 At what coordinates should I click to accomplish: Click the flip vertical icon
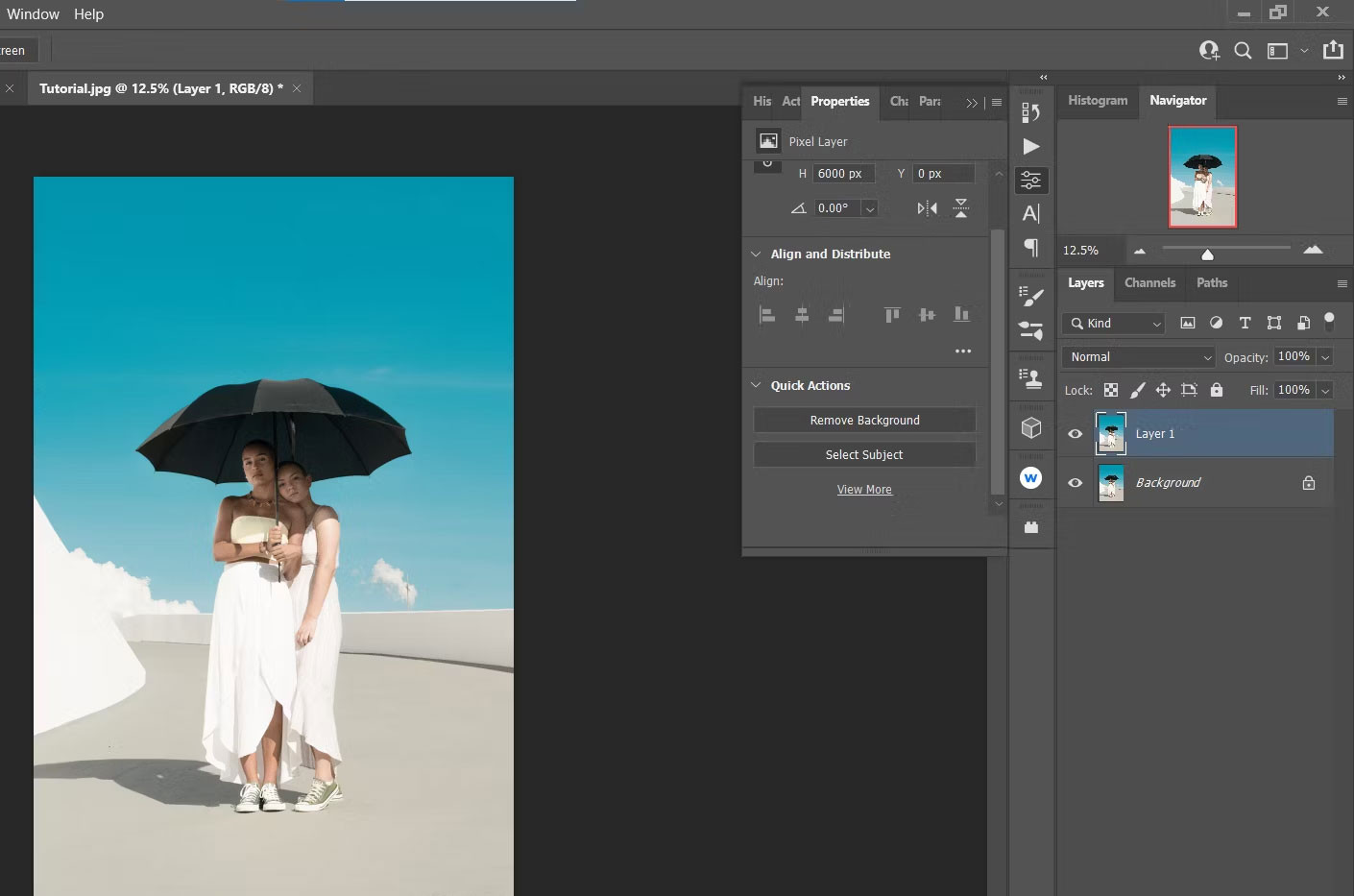pyautogui.click(x=961, y=208)
